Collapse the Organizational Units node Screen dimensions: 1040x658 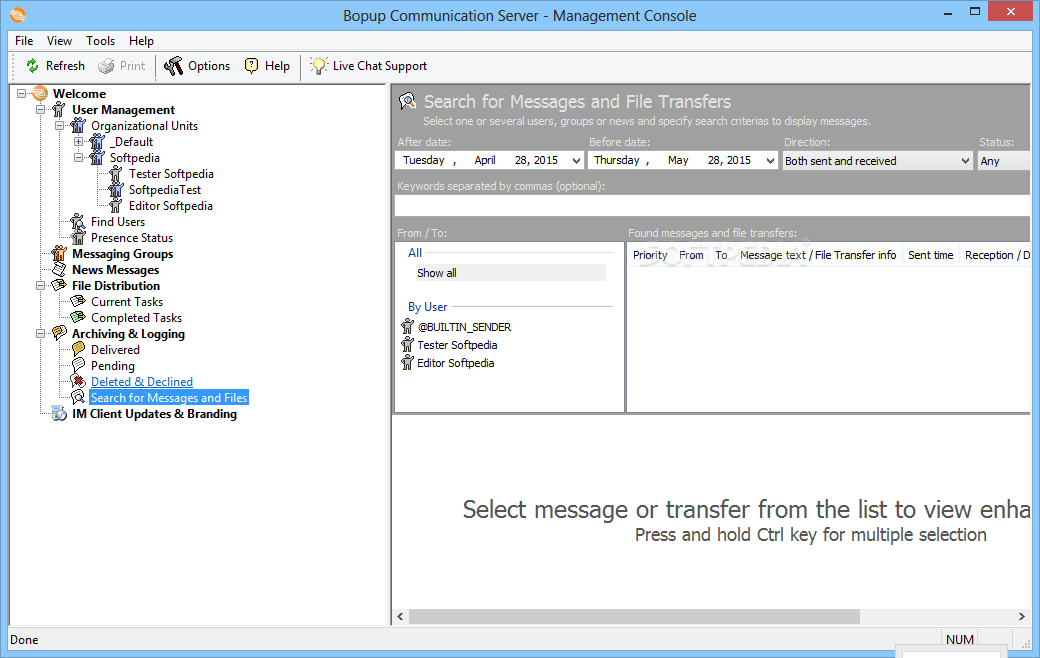pos(59,125)
